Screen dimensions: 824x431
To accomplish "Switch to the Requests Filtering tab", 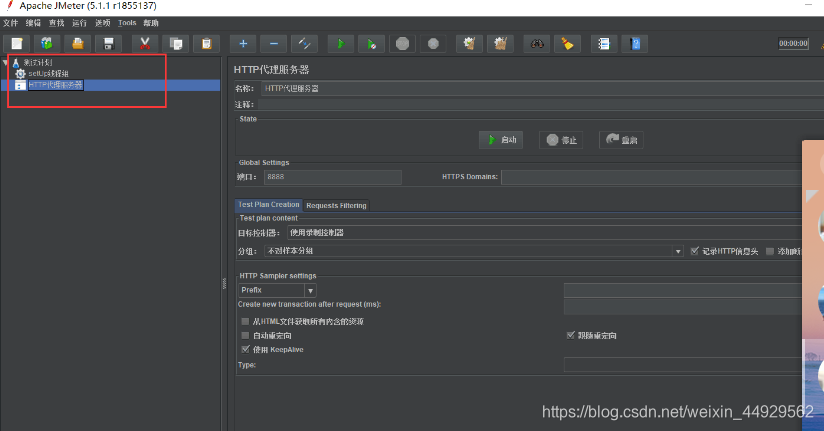I will [336, 206].
